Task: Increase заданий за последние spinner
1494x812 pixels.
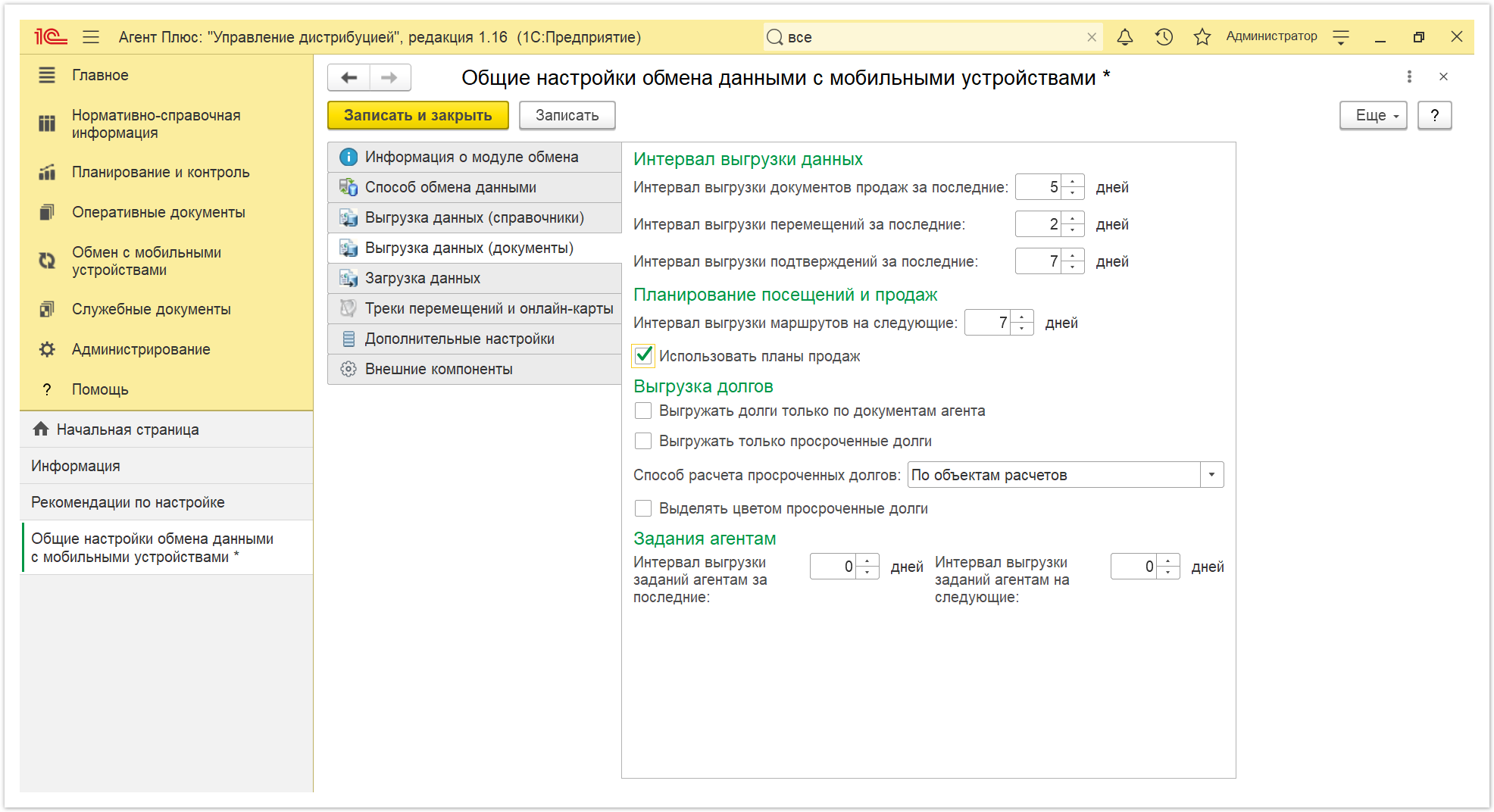Action: 867,561
